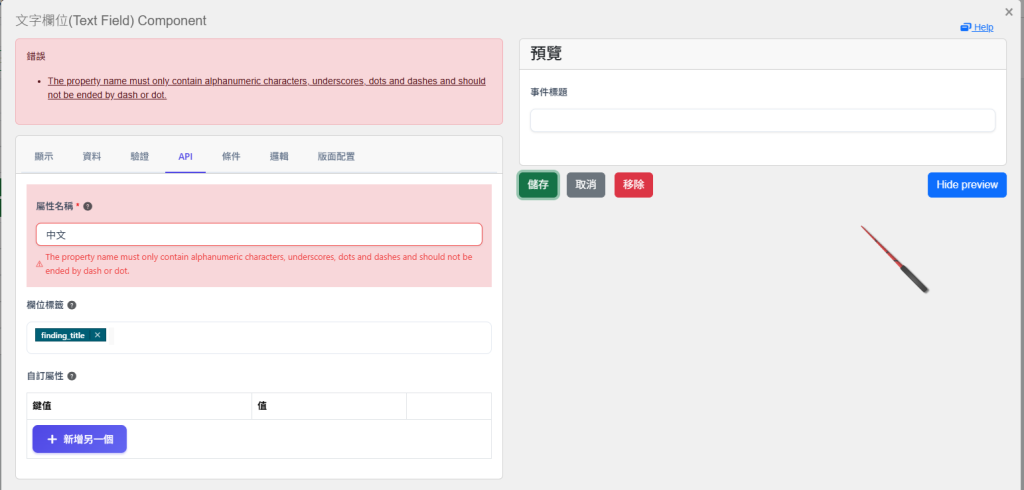The image size is (1024, 490).
Task: Click the help icon beside Help link
Action: [965, 27]
